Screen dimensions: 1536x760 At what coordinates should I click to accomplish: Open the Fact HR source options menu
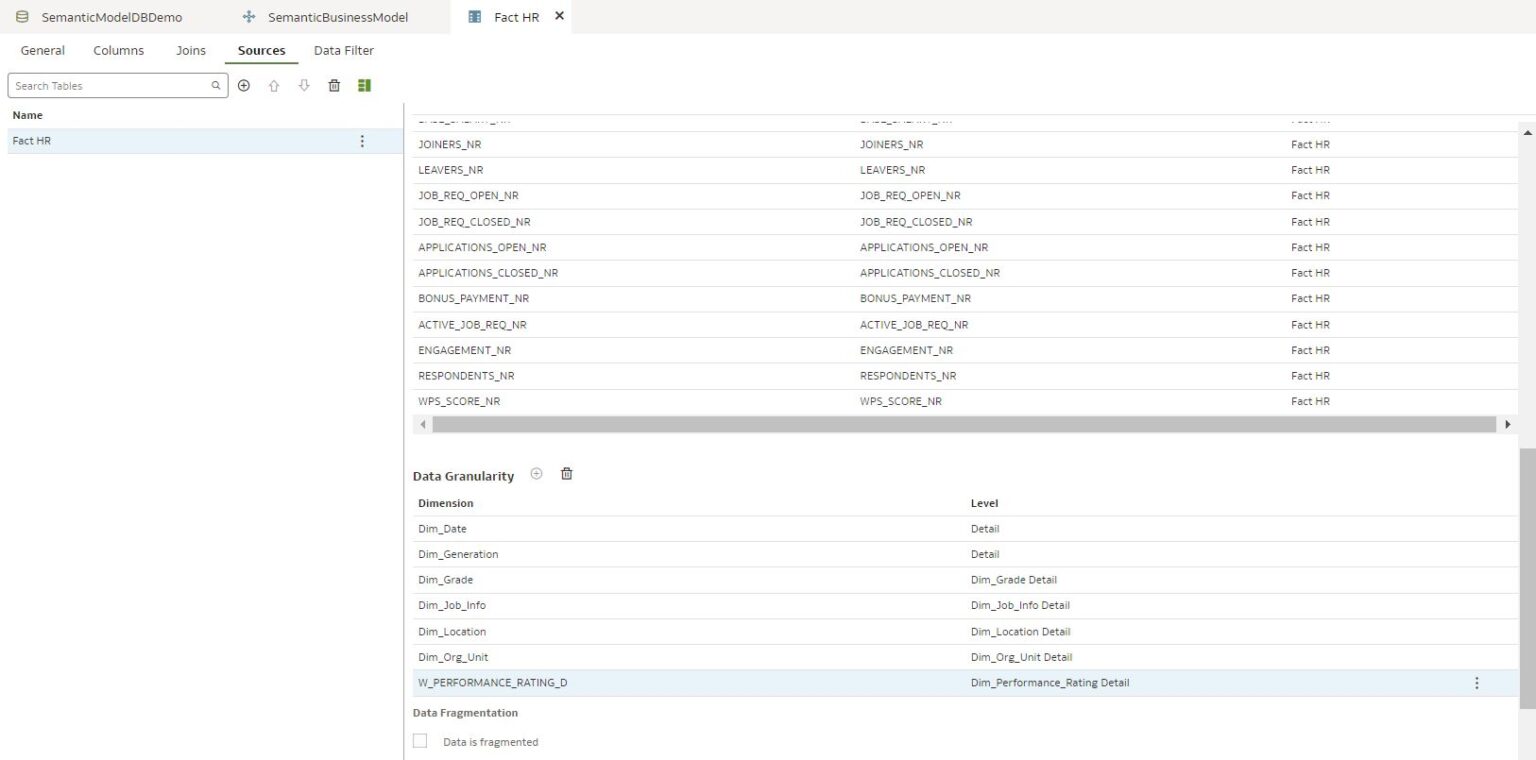pos(362,141)
